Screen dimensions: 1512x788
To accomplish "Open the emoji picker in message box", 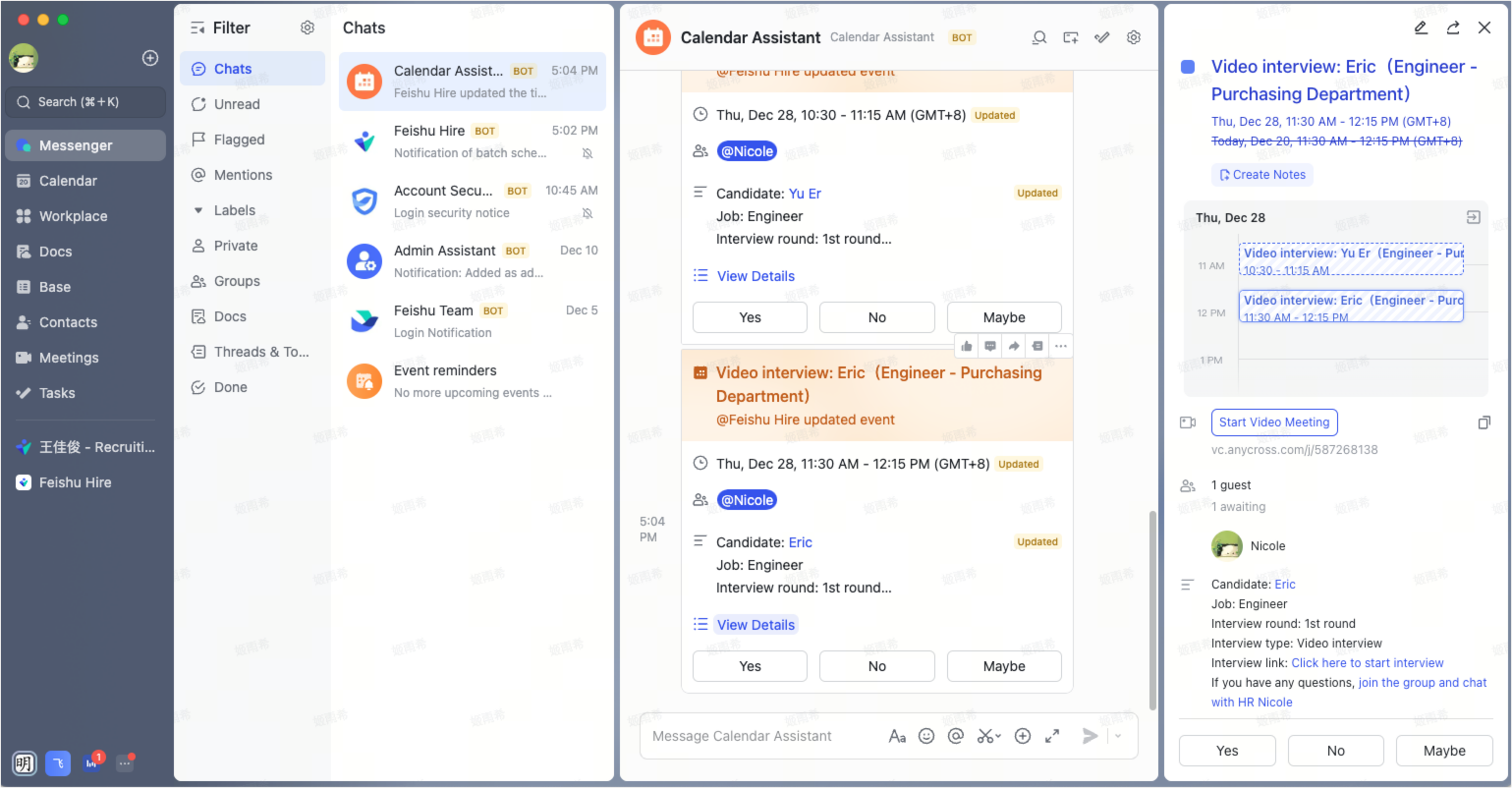I will click(x=925, y=736).
